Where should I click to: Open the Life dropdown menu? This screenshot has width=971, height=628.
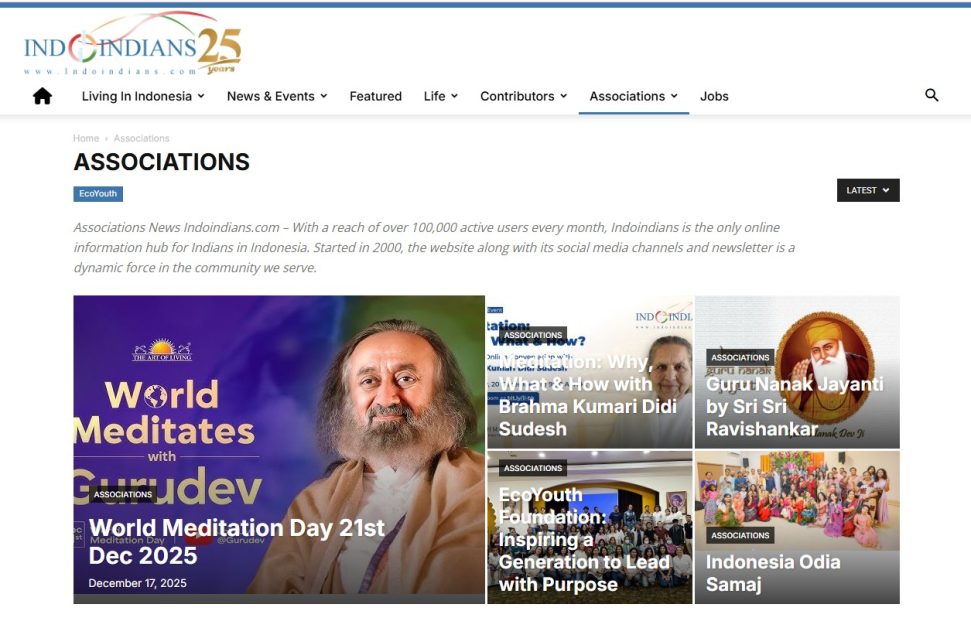pos(441,96)
